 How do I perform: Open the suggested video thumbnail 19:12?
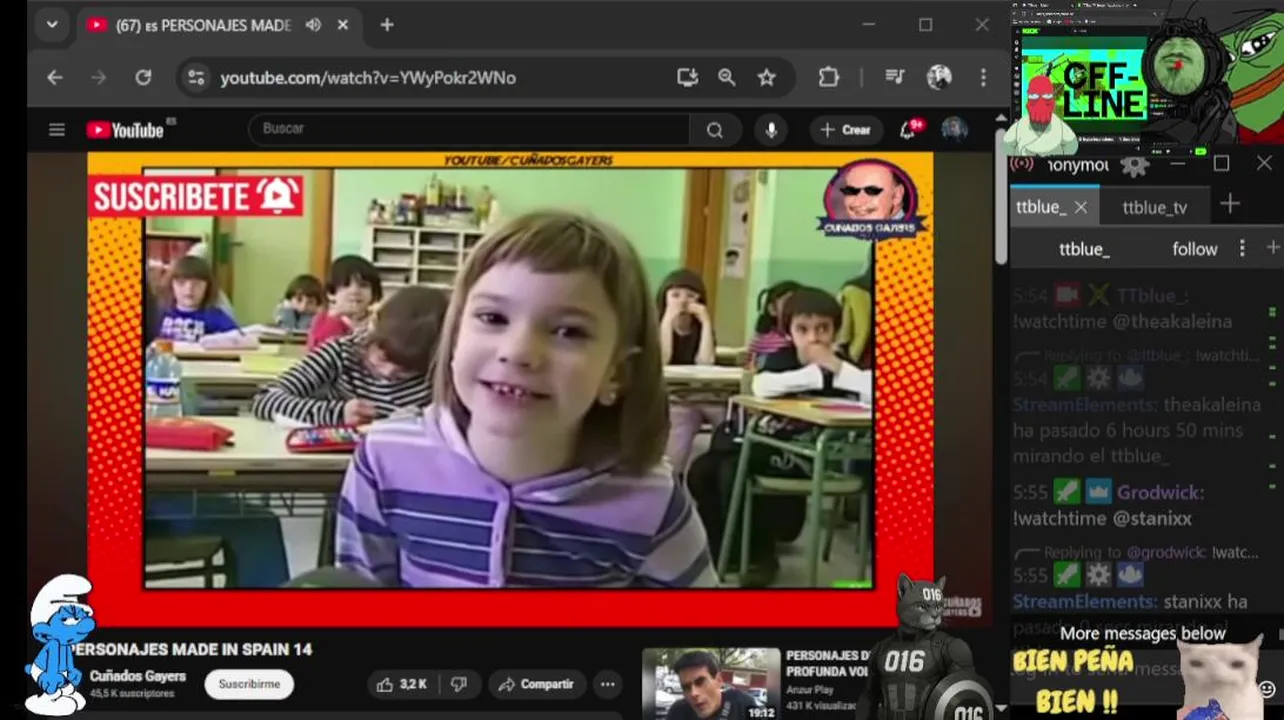point(711,684)
